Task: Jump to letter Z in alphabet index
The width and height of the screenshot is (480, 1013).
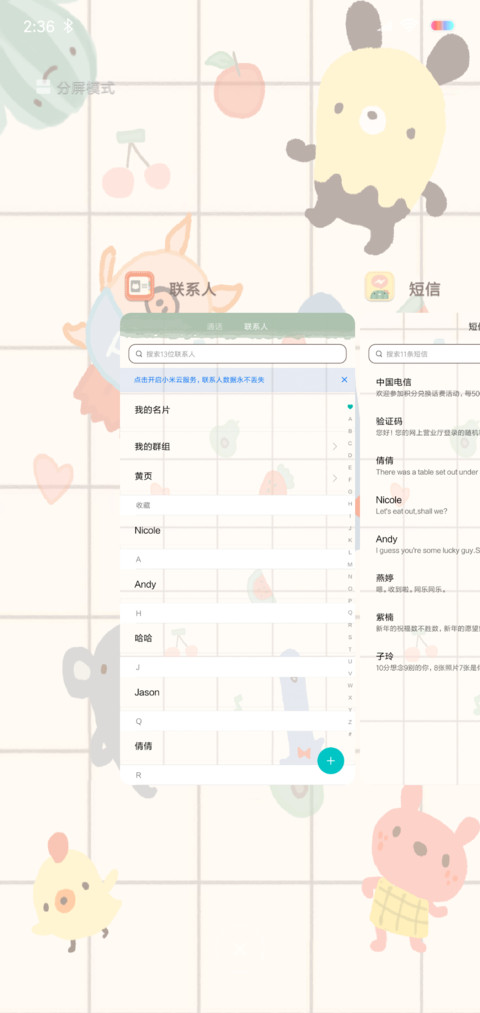Action: (350, 722)
